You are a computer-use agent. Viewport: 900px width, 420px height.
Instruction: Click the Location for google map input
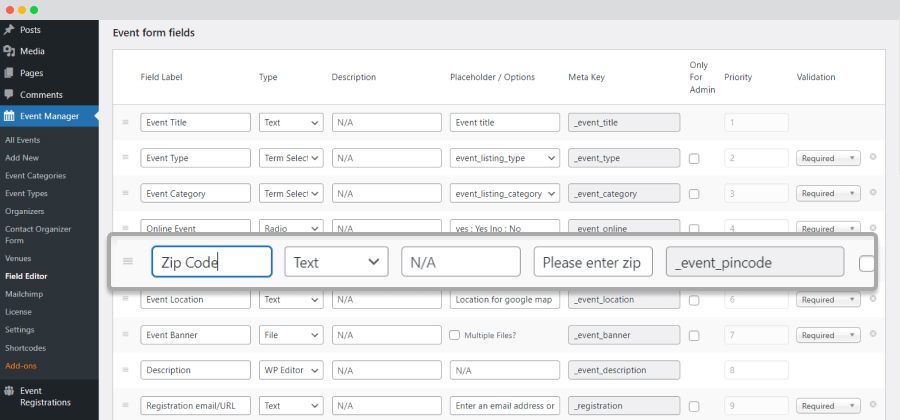(x=505, y=300)
